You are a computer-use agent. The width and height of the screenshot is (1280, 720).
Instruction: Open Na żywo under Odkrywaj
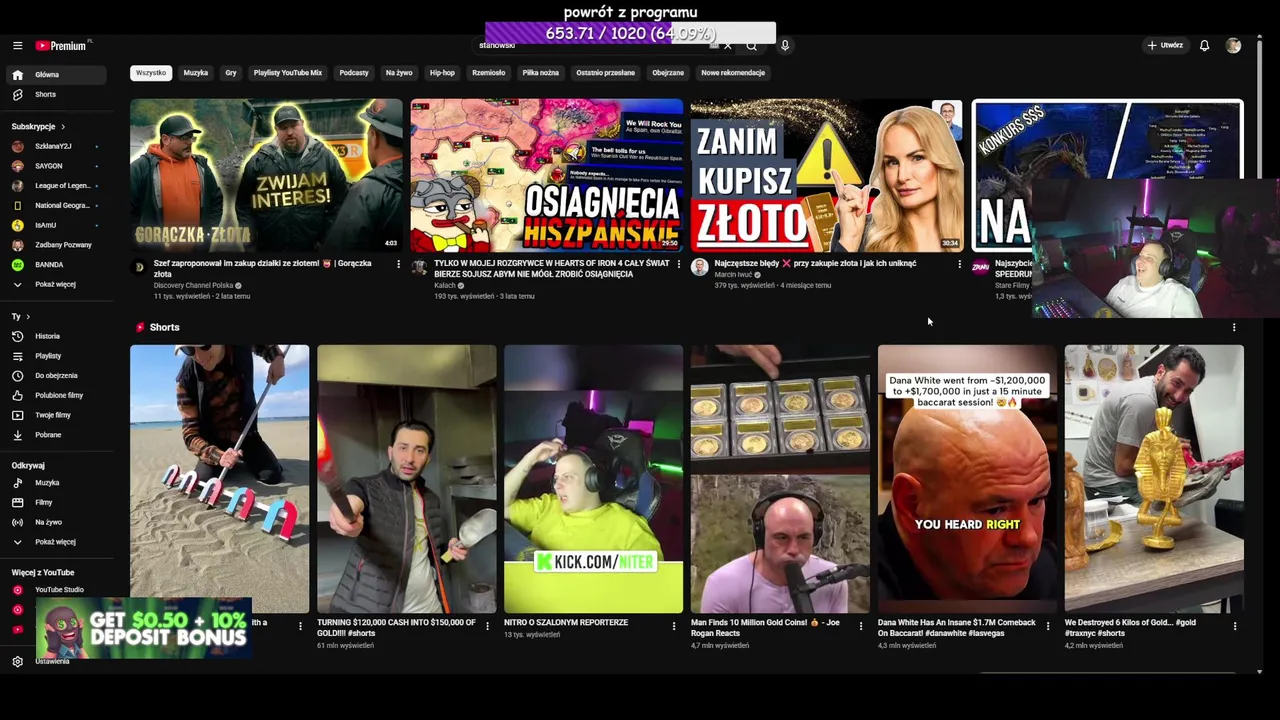tap(55, 522)
